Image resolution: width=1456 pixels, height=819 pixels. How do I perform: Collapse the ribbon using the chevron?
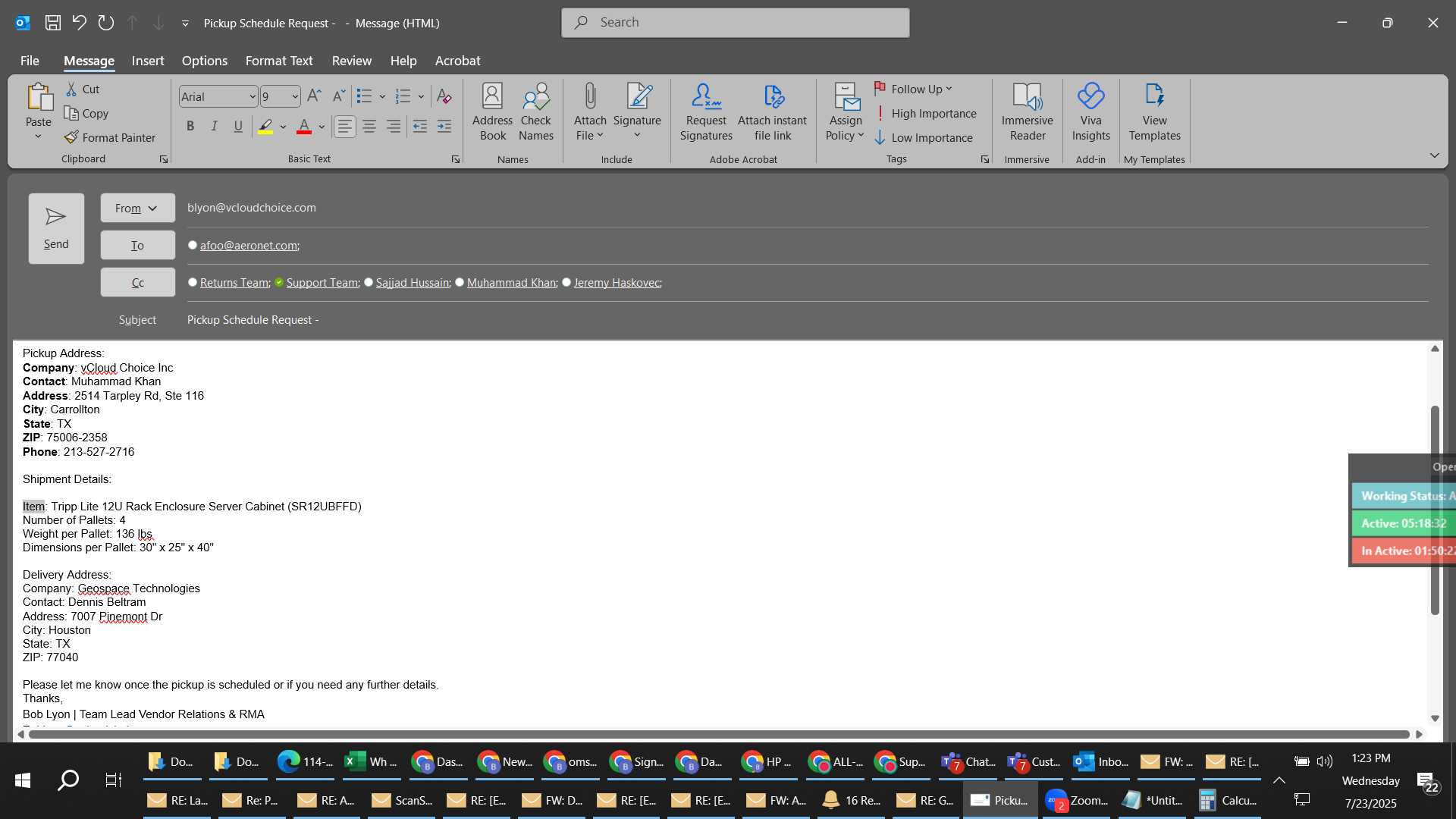[1434, 155]
